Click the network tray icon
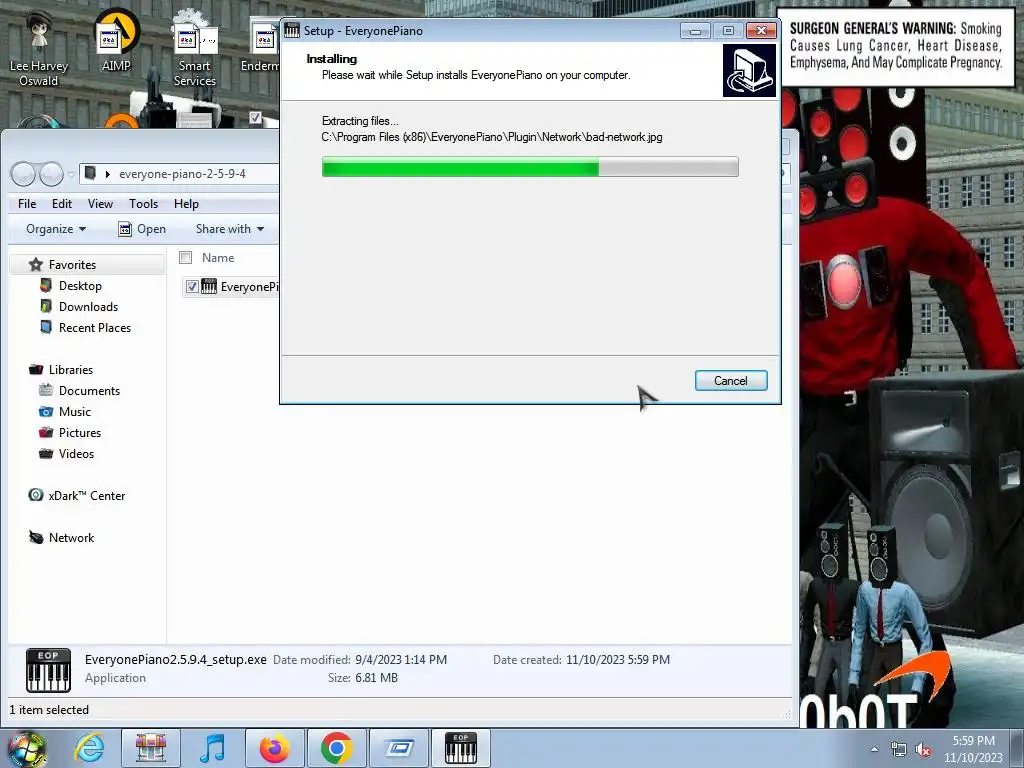 pos(898,749)
